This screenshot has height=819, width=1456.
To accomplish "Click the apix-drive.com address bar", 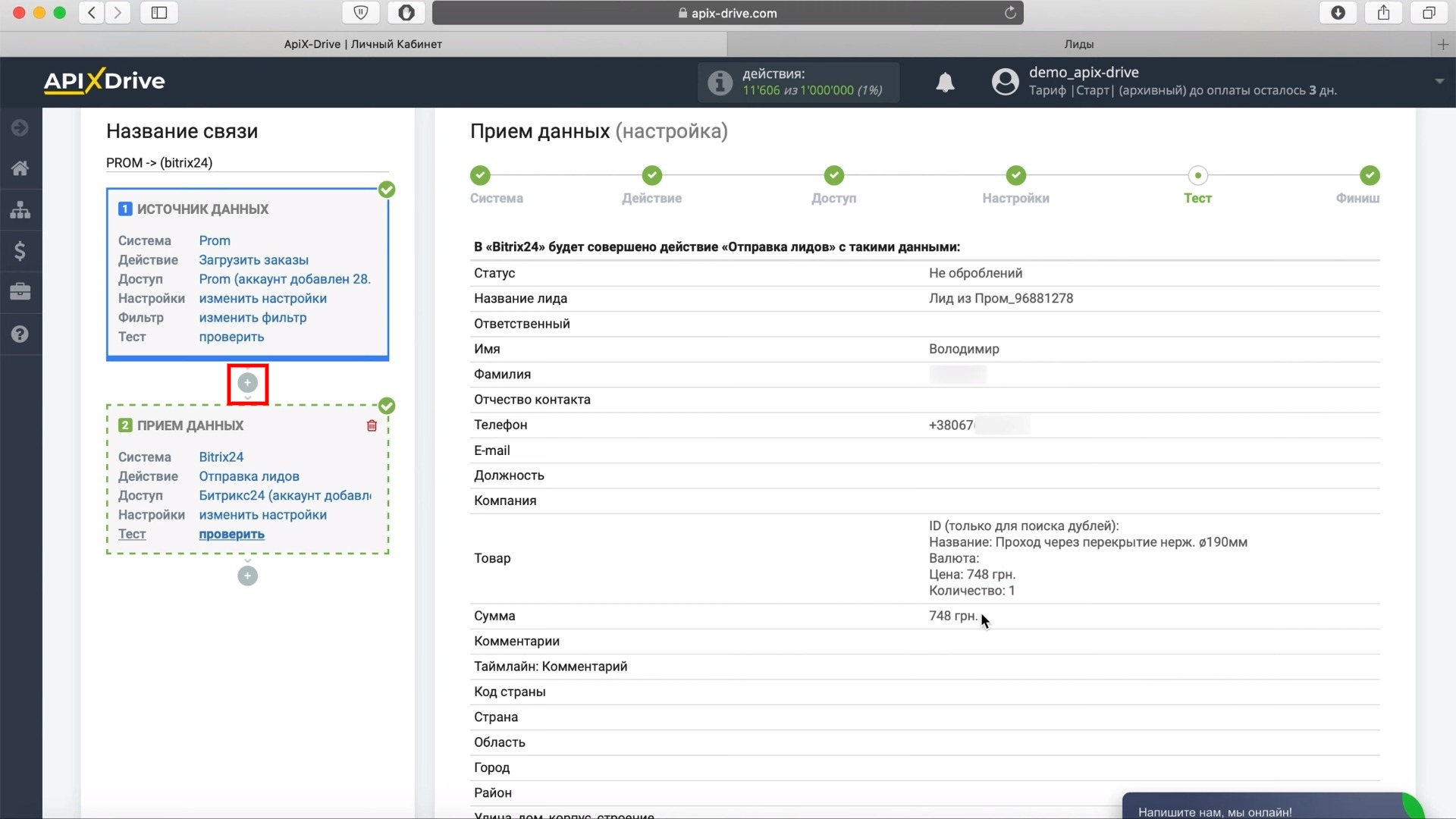I will click(728, 13).
